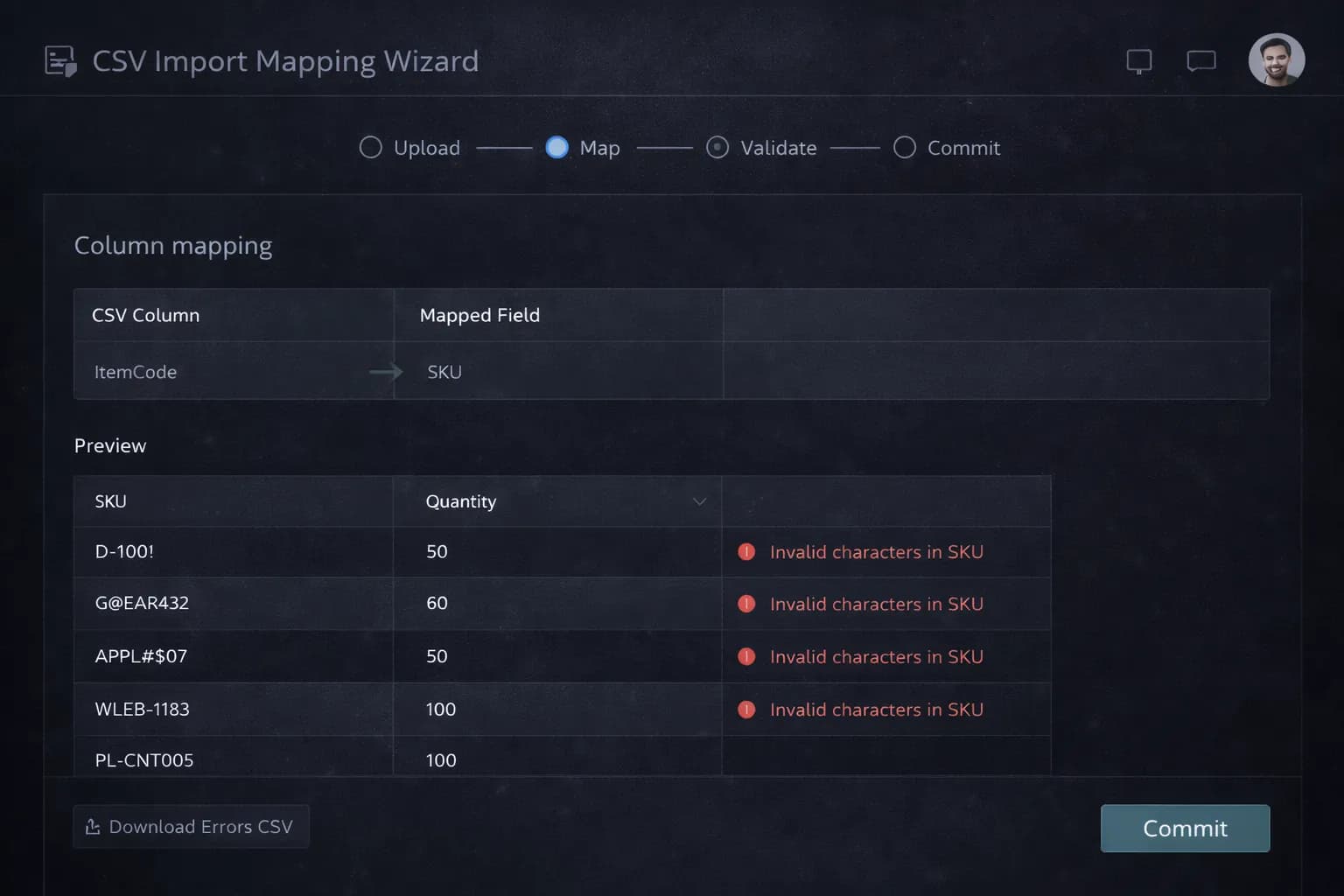1344x896 pixels.
Task: Expand the Quantity column dropdown chevron
Action: [699, 501]
